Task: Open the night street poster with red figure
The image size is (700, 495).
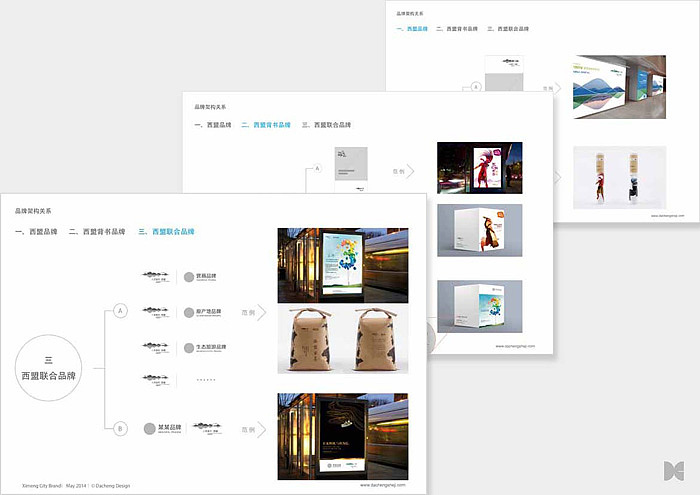Action: pos(479,168)
